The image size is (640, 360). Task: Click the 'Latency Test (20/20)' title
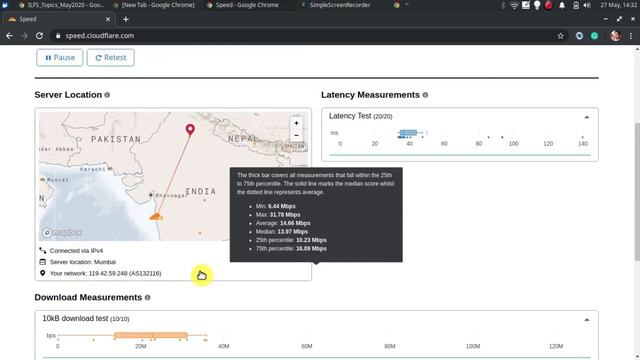(360, 116)
